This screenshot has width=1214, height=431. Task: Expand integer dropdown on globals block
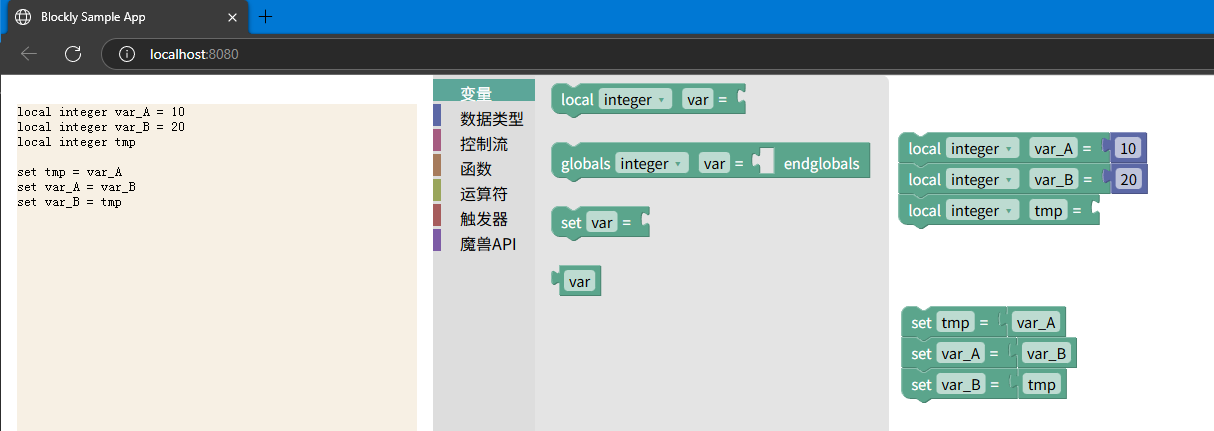[x=652, y=163]
